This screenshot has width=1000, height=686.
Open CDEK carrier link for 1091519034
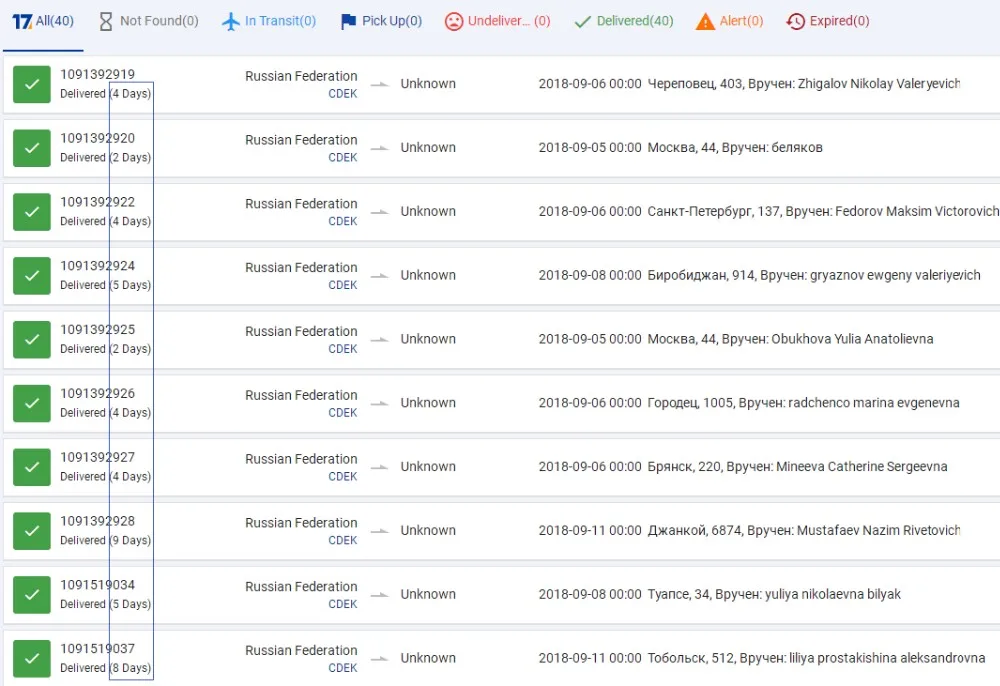(x=342, y=604)
